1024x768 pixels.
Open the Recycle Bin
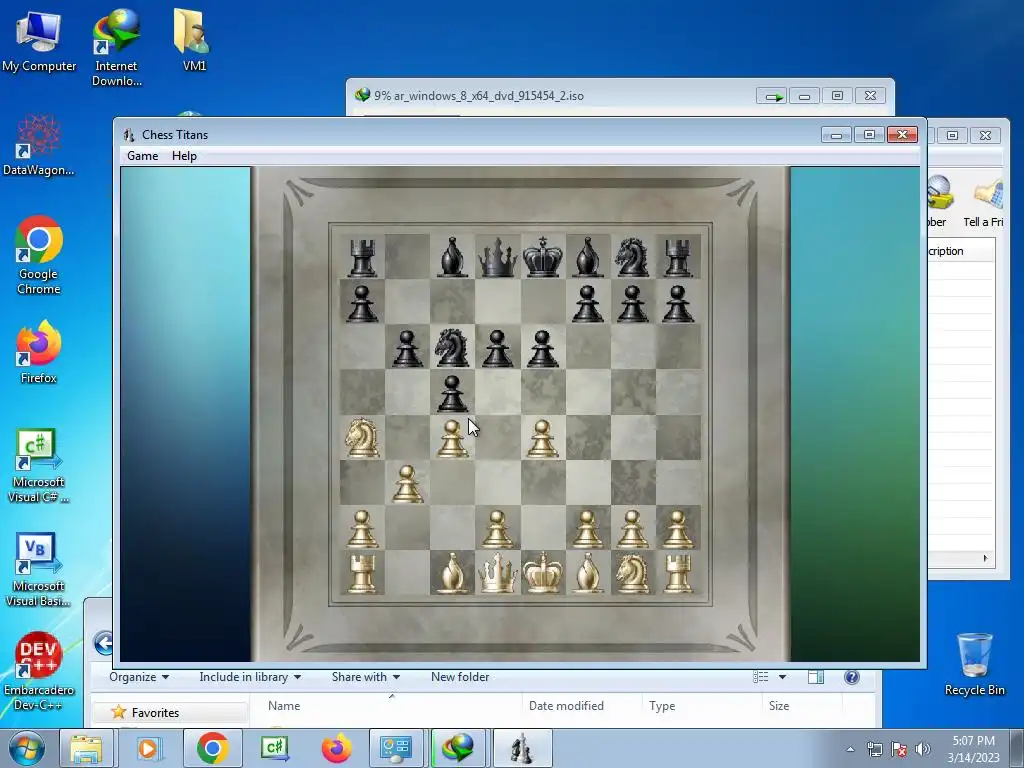coord(974,664)
